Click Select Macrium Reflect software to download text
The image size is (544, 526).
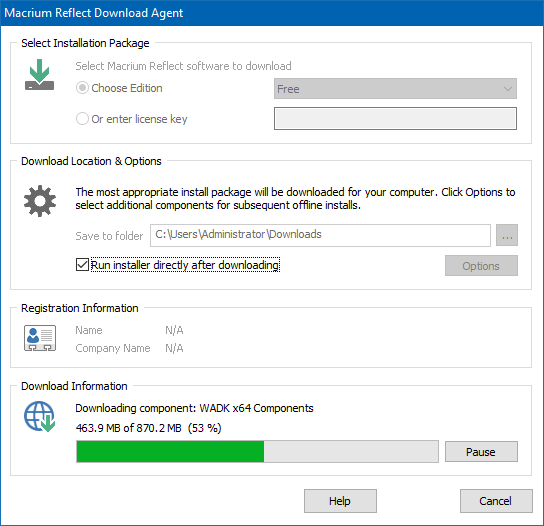pyautogui.click(x=183, y=66)
